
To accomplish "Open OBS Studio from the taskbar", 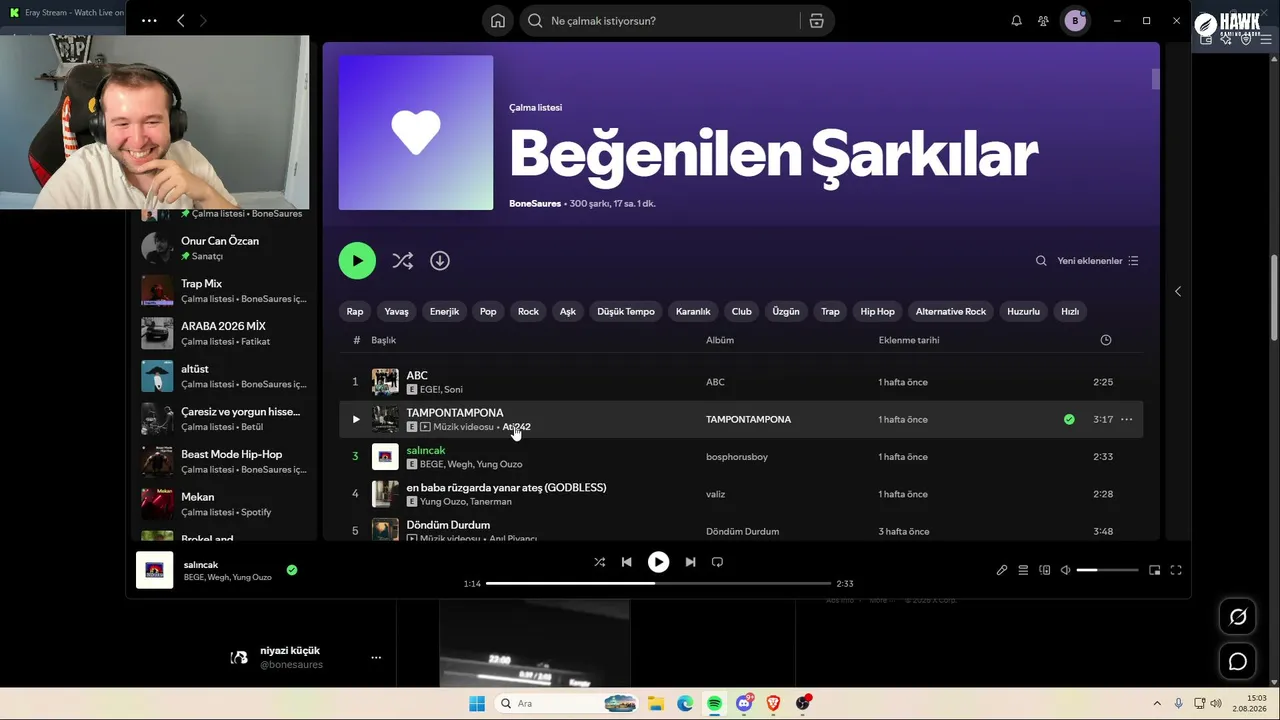I will tap(803, 703).
